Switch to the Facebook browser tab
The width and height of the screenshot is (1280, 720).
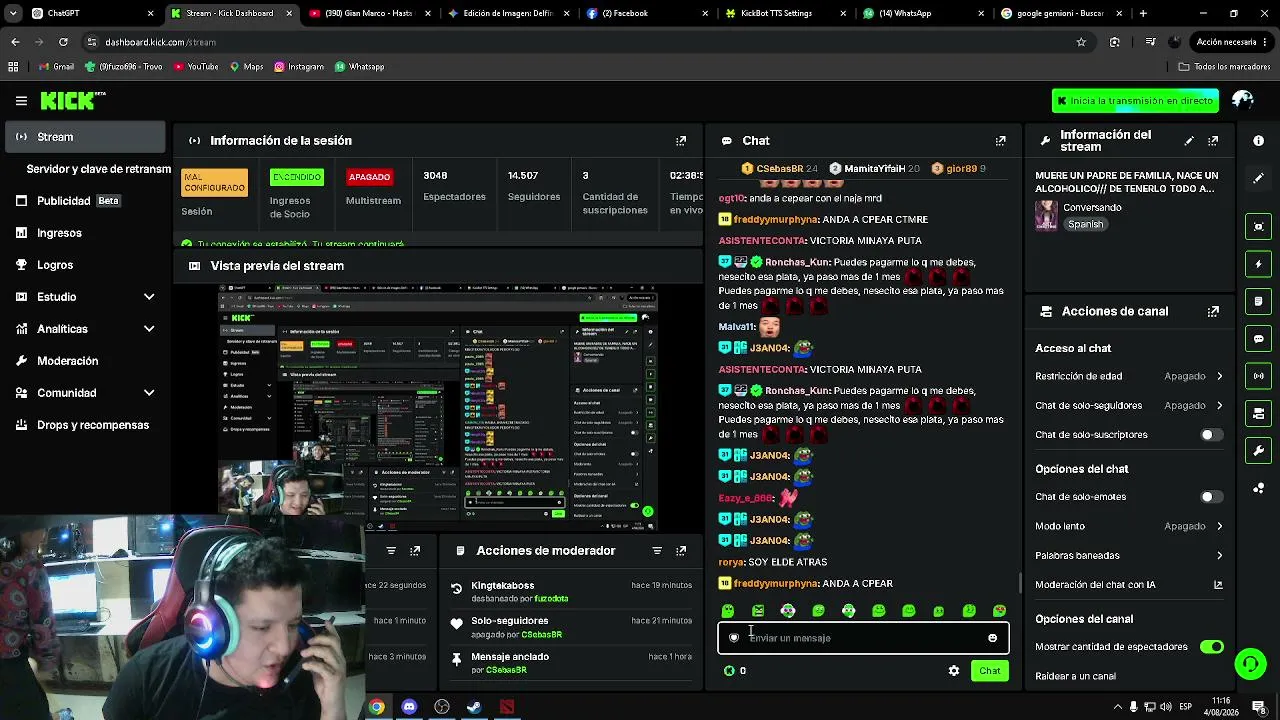[x=646, y=13]
